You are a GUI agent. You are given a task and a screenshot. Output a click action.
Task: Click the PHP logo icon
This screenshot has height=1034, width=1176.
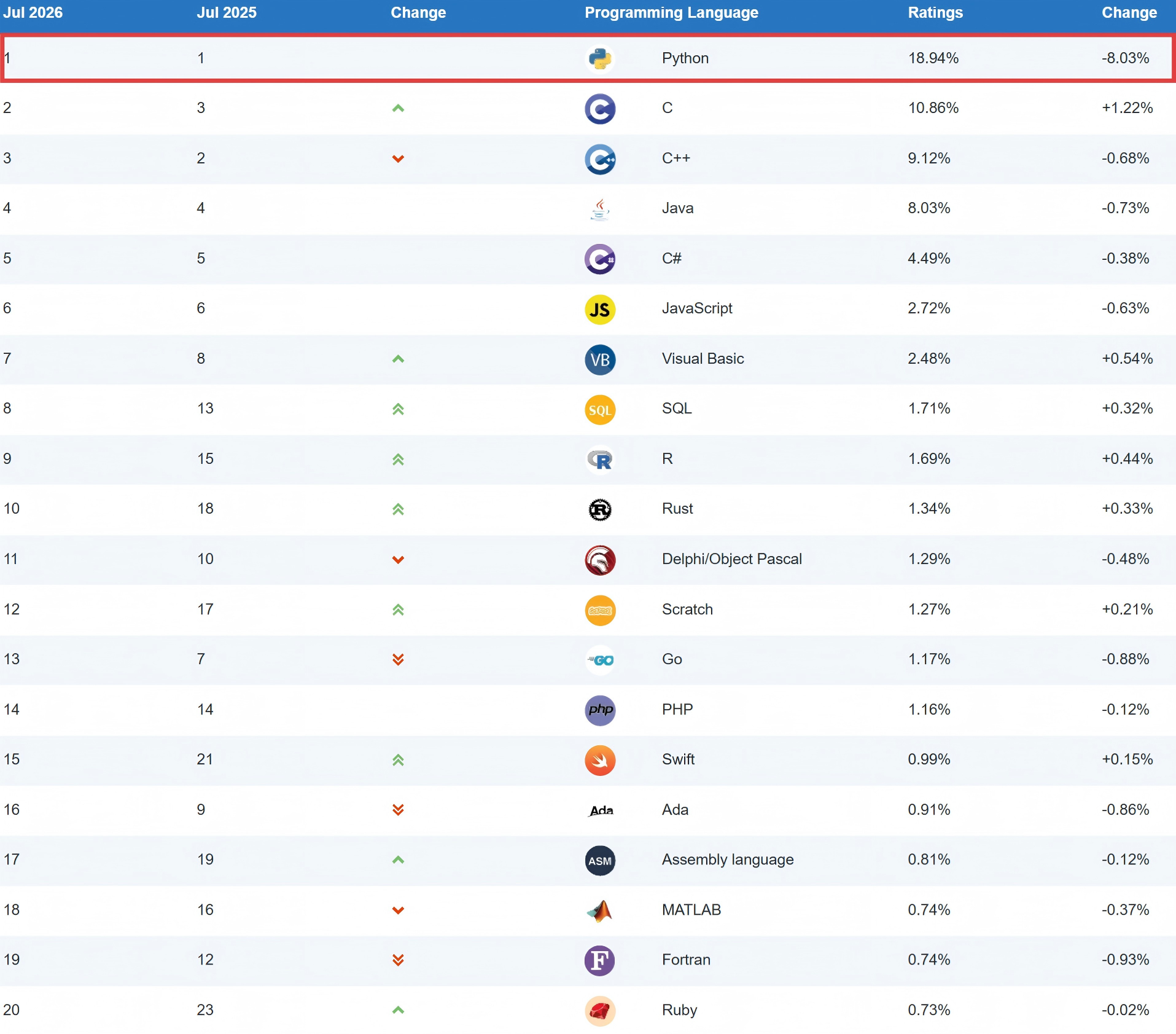600,710
